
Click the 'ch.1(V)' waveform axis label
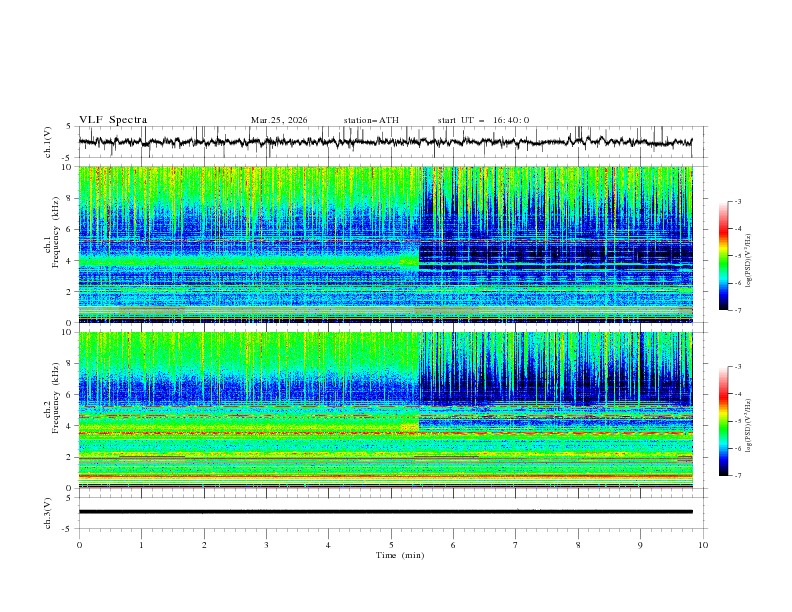point(48,142)
